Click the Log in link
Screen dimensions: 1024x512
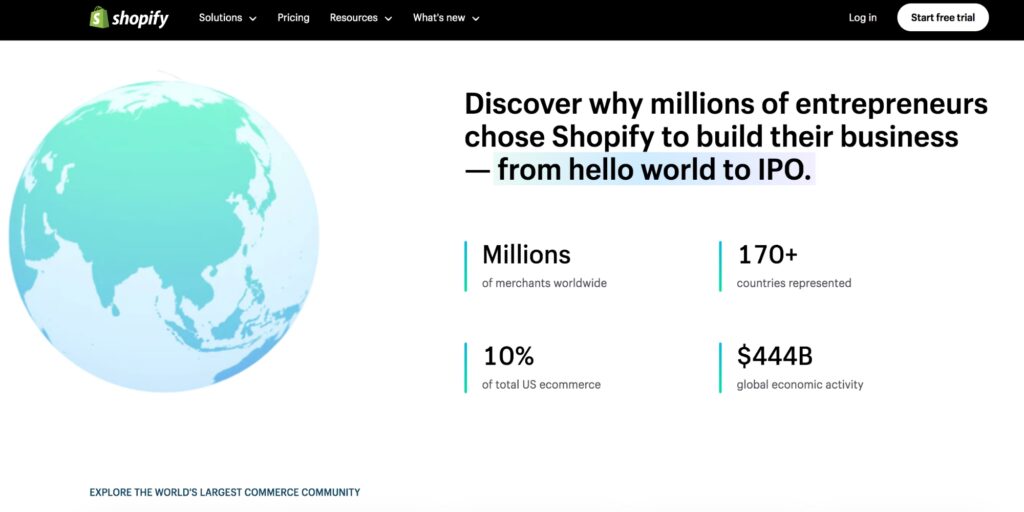863,18
